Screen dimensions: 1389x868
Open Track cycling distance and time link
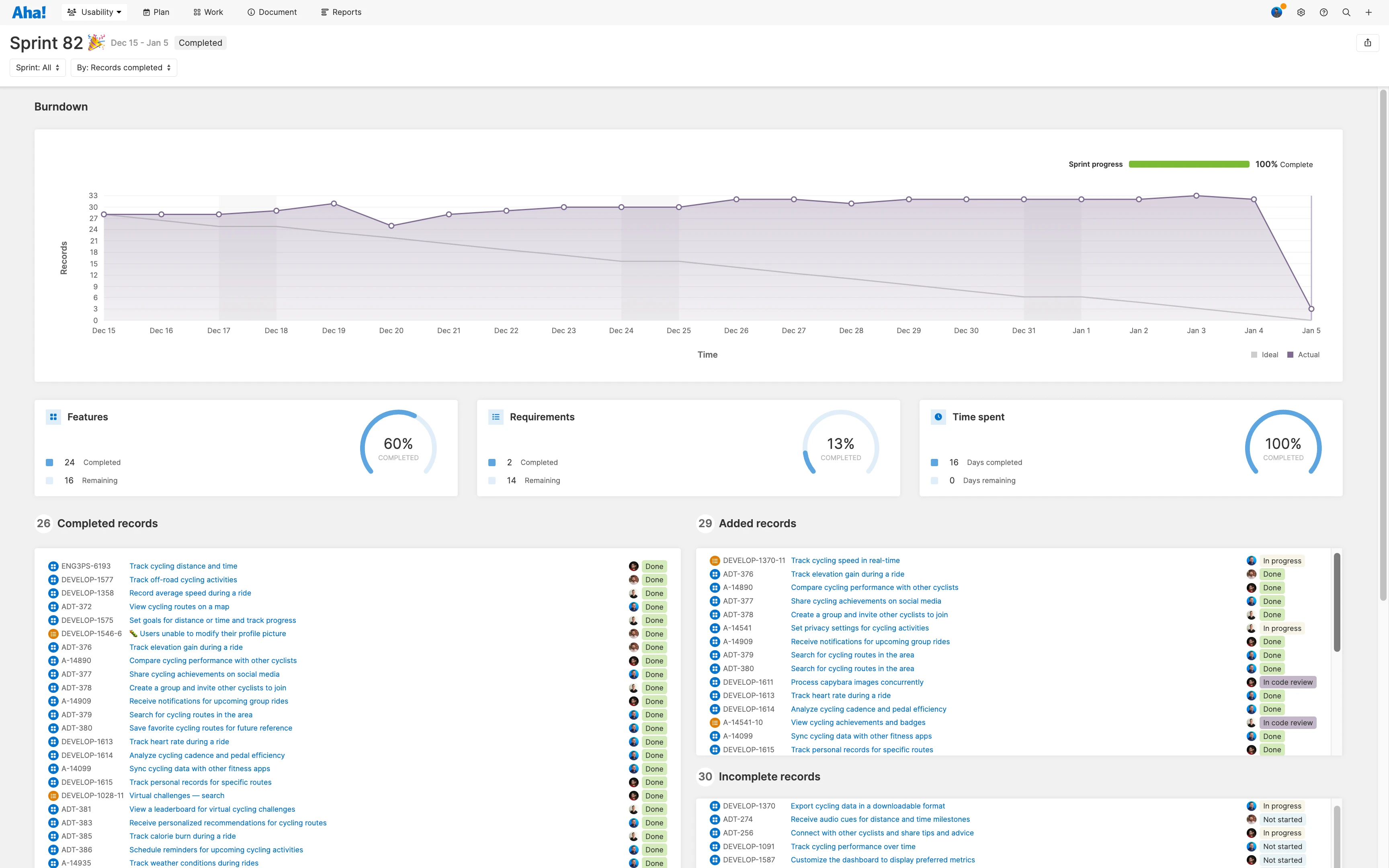tap(183, 566)
